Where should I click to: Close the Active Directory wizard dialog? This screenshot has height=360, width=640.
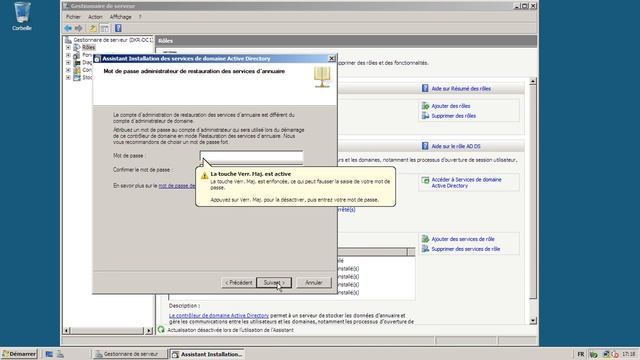point(332,59)
